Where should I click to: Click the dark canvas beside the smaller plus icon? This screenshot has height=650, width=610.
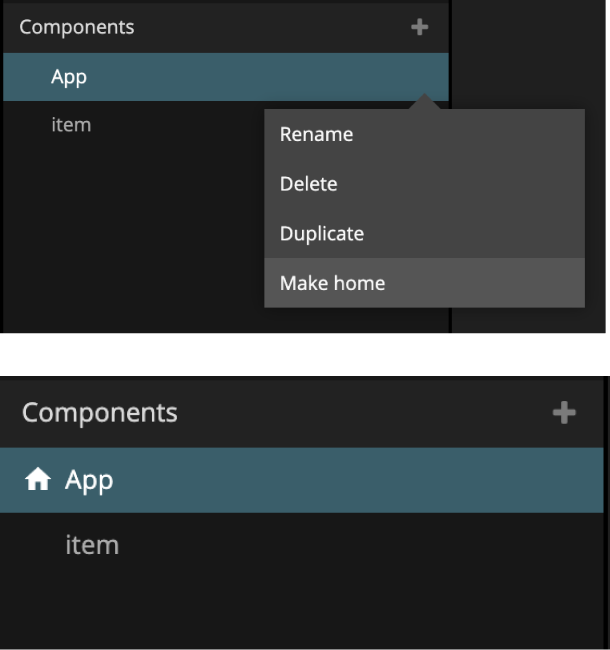(x=530, y=40)
